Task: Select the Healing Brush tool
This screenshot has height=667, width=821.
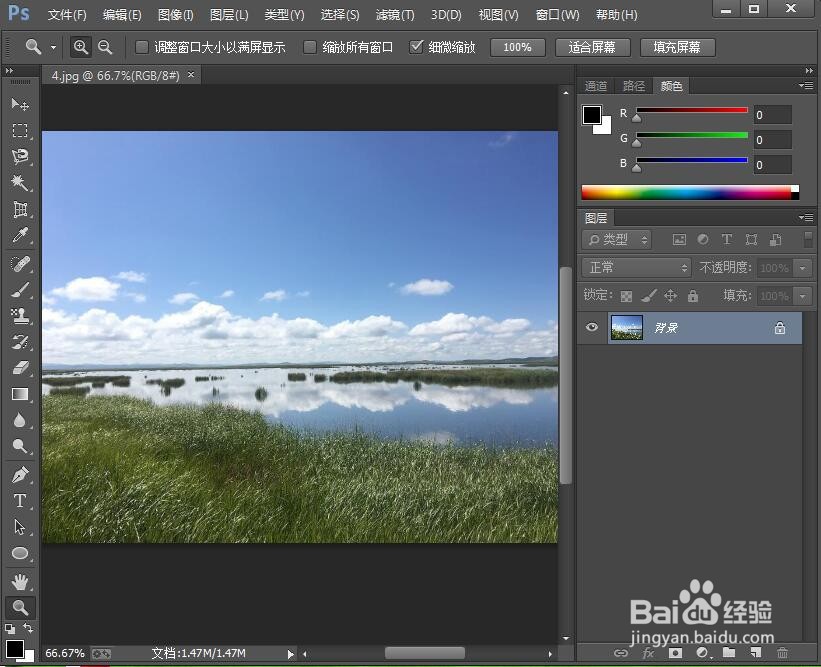Action: pos(20,264)
